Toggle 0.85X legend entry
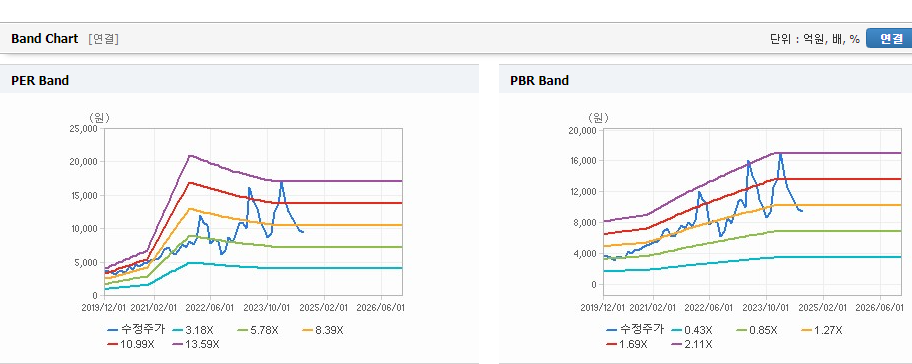 (757, 330)
